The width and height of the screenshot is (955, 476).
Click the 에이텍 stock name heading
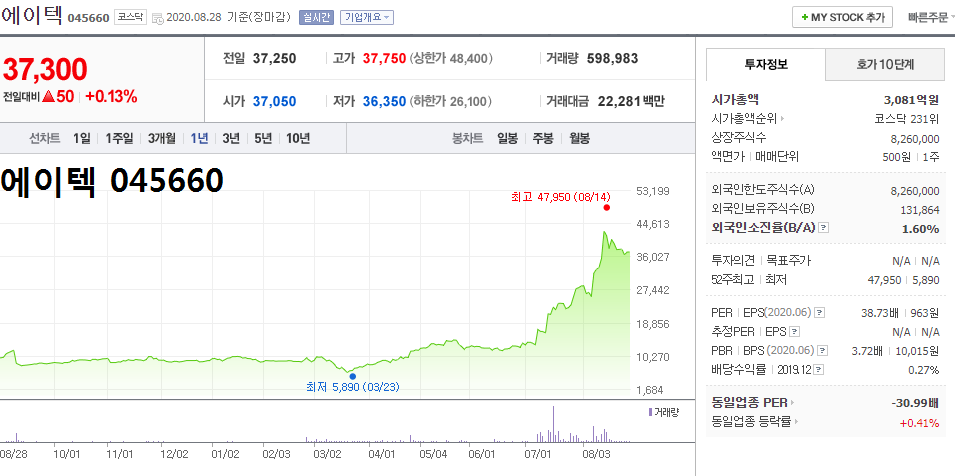pos(32,15)
